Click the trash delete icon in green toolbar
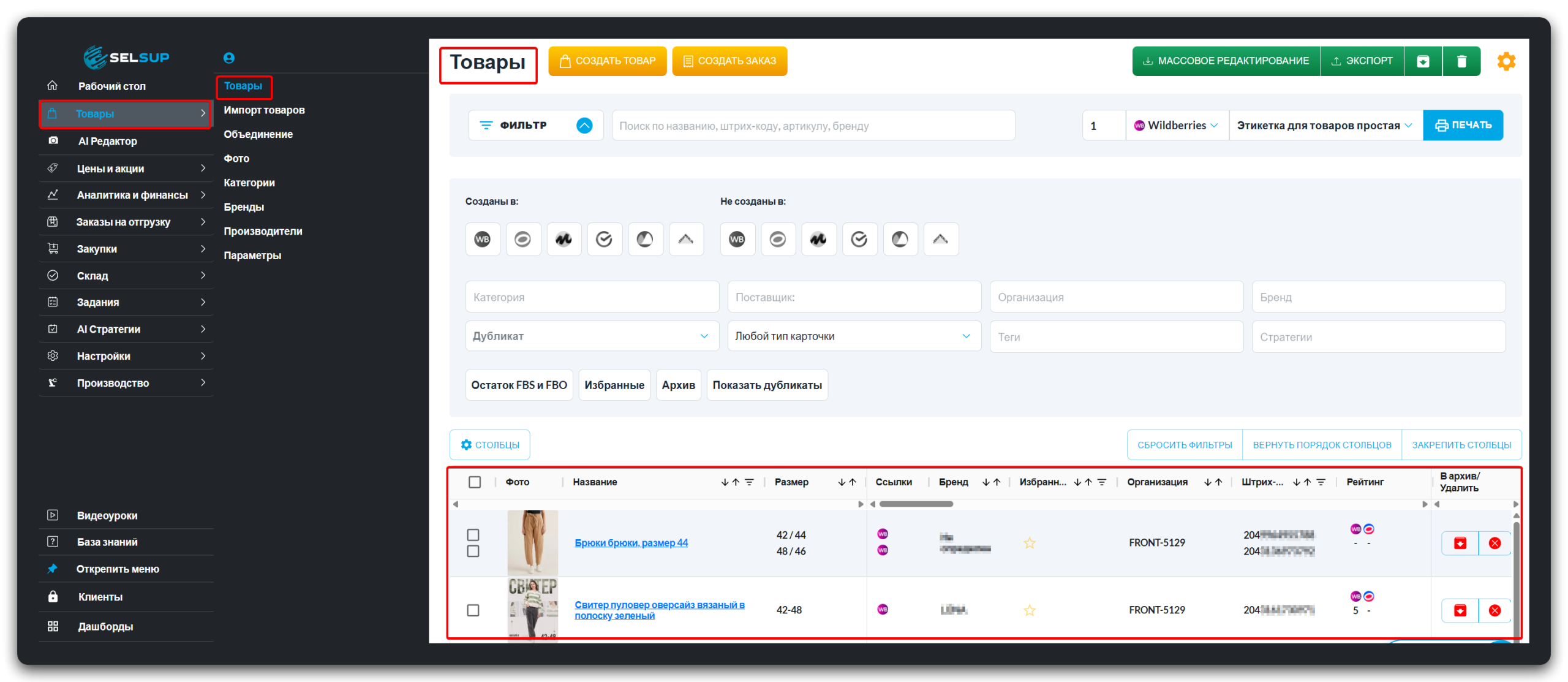The width and height of the screenshot is (1568, 682). click(x=1461, y=61)
